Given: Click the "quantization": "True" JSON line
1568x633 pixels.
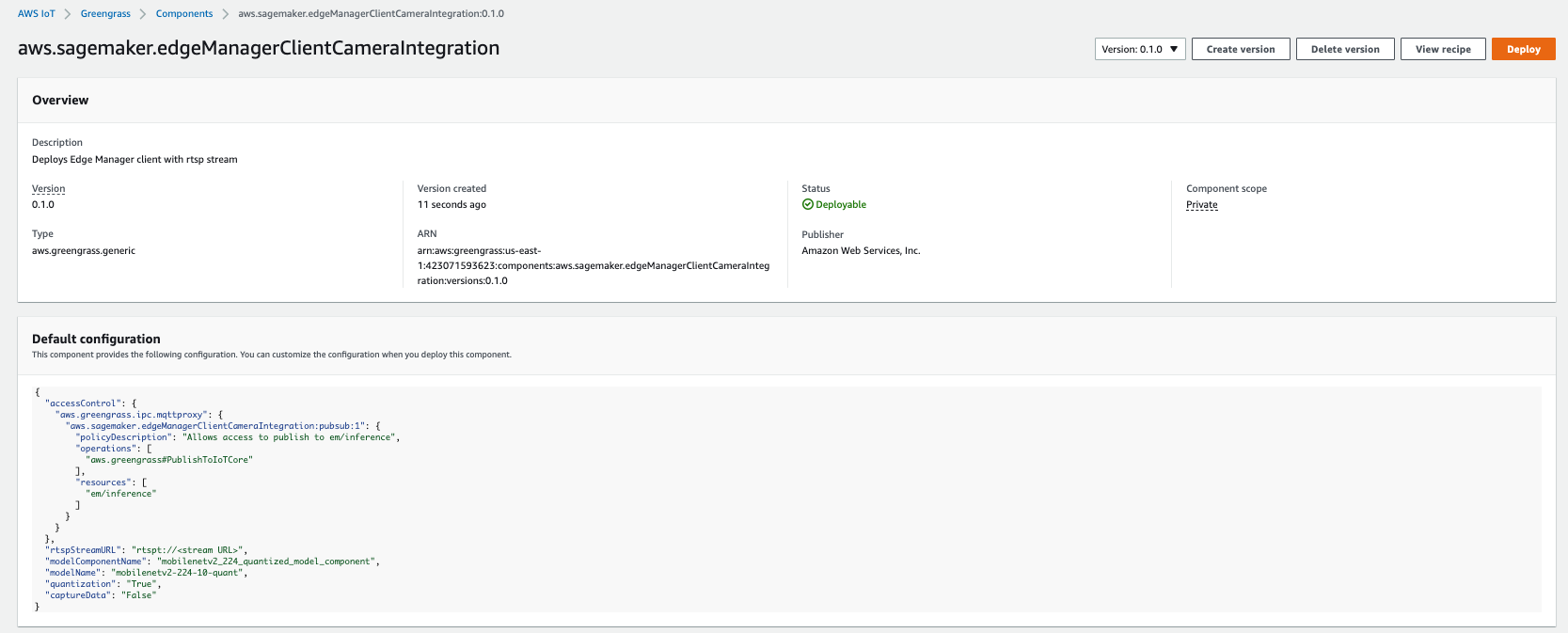Looking at the screenshot, I should (x=103, y=584).
